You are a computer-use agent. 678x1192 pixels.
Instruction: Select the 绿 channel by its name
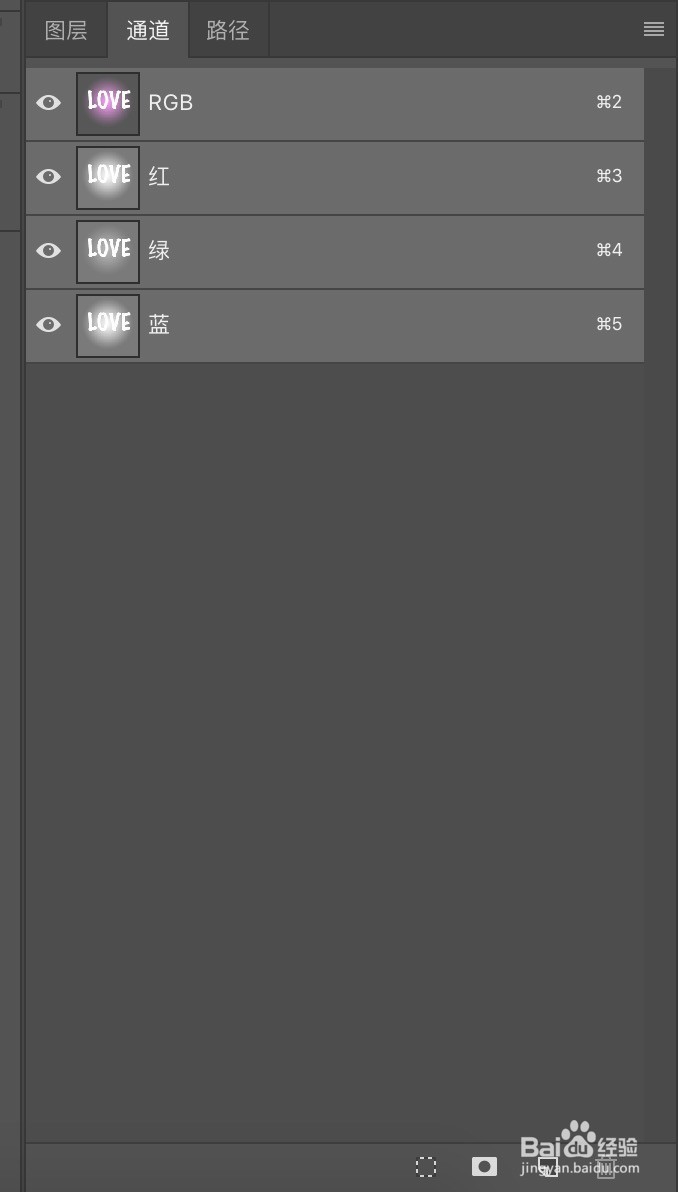[159, 251]
